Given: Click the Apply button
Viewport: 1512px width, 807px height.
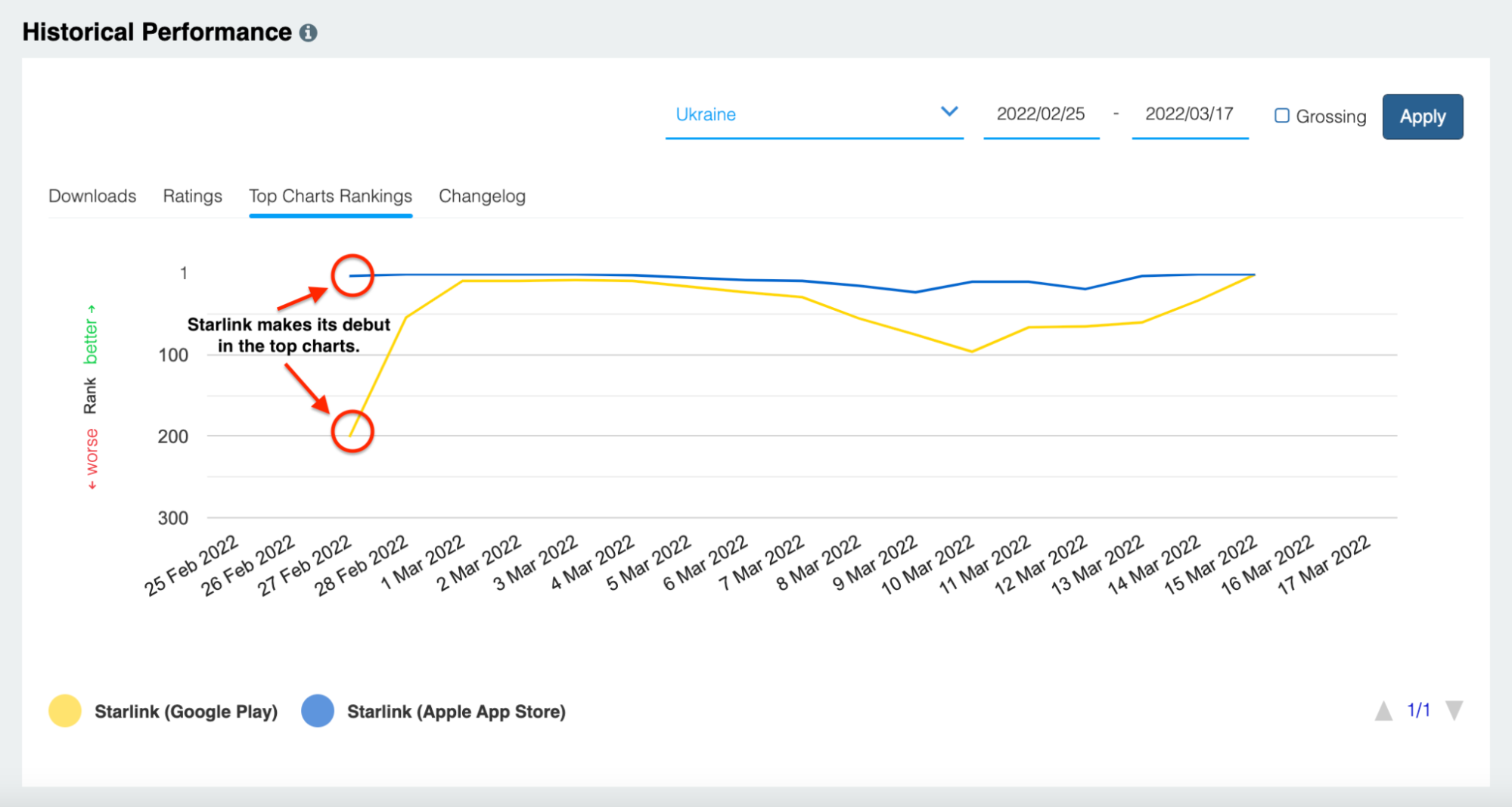Looking at the screenshot, I should click(x=1422, y=116).
